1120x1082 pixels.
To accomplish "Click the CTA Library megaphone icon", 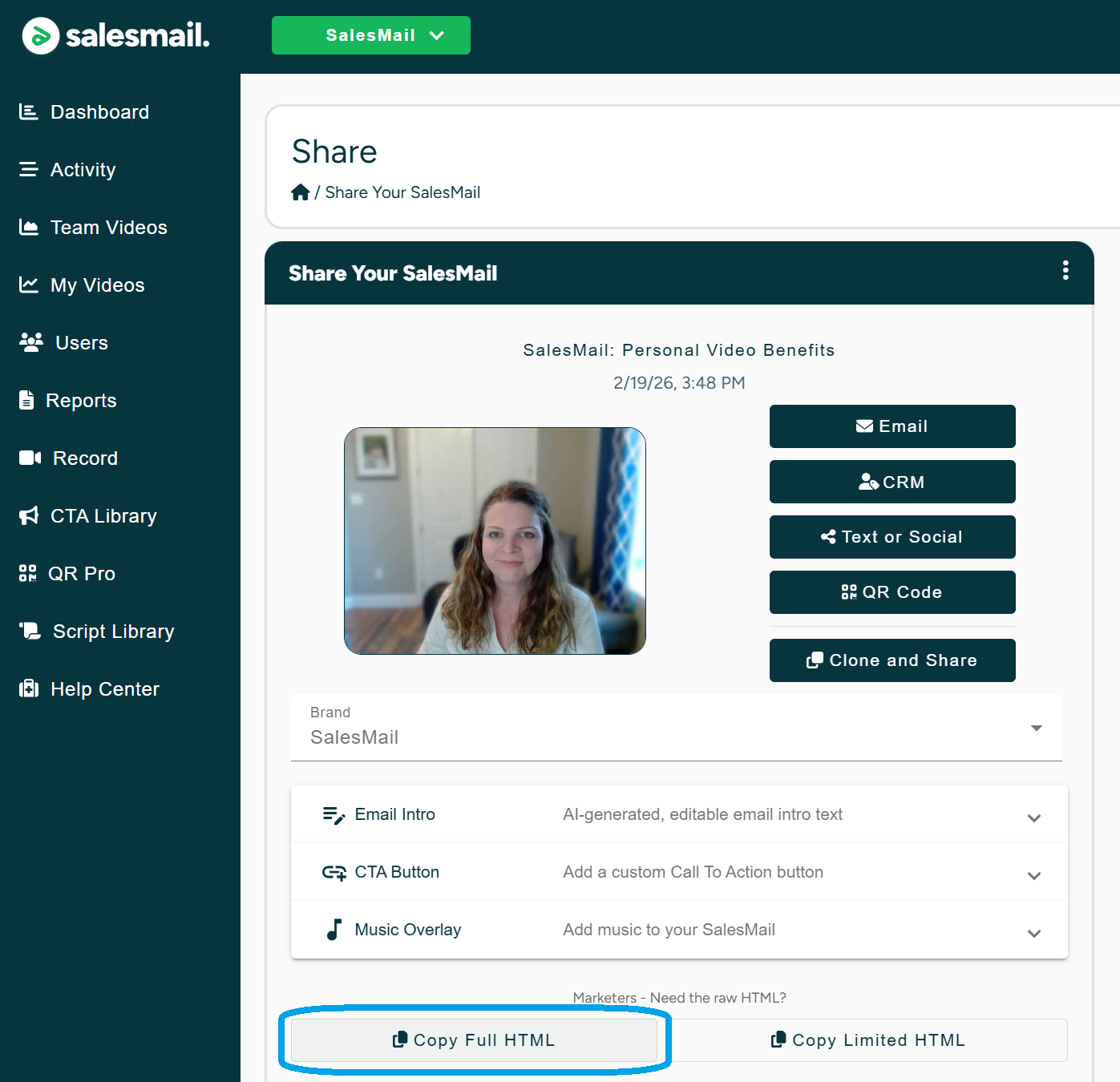I will point(29,515).
